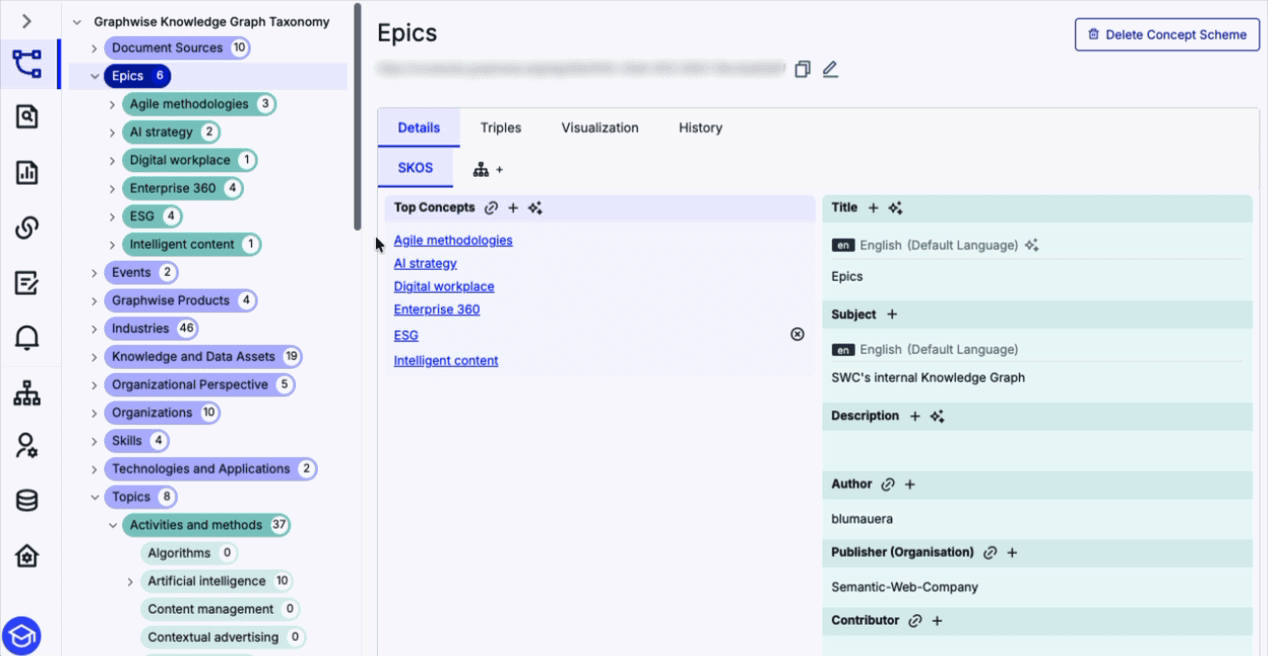Collapse the Epics tree node
Image resolution: width=1268 pixels, height=656 pixels.
95,76
